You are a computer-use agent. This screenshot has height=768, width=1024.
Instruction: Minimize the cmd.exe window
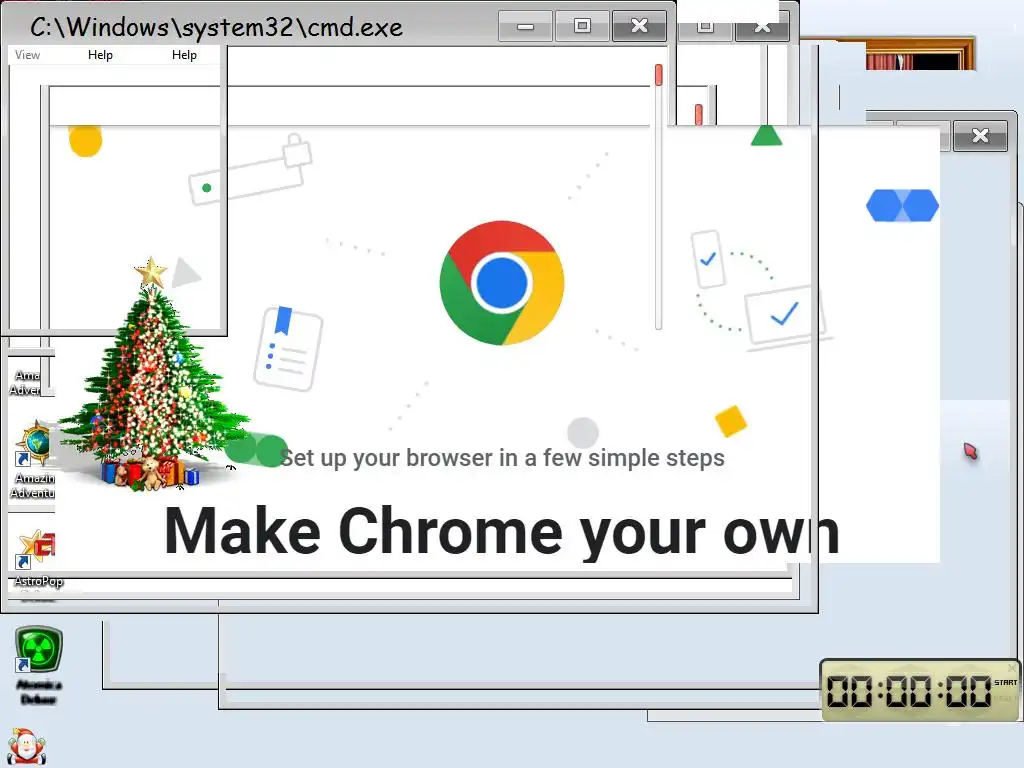click(x=526, y=26)
